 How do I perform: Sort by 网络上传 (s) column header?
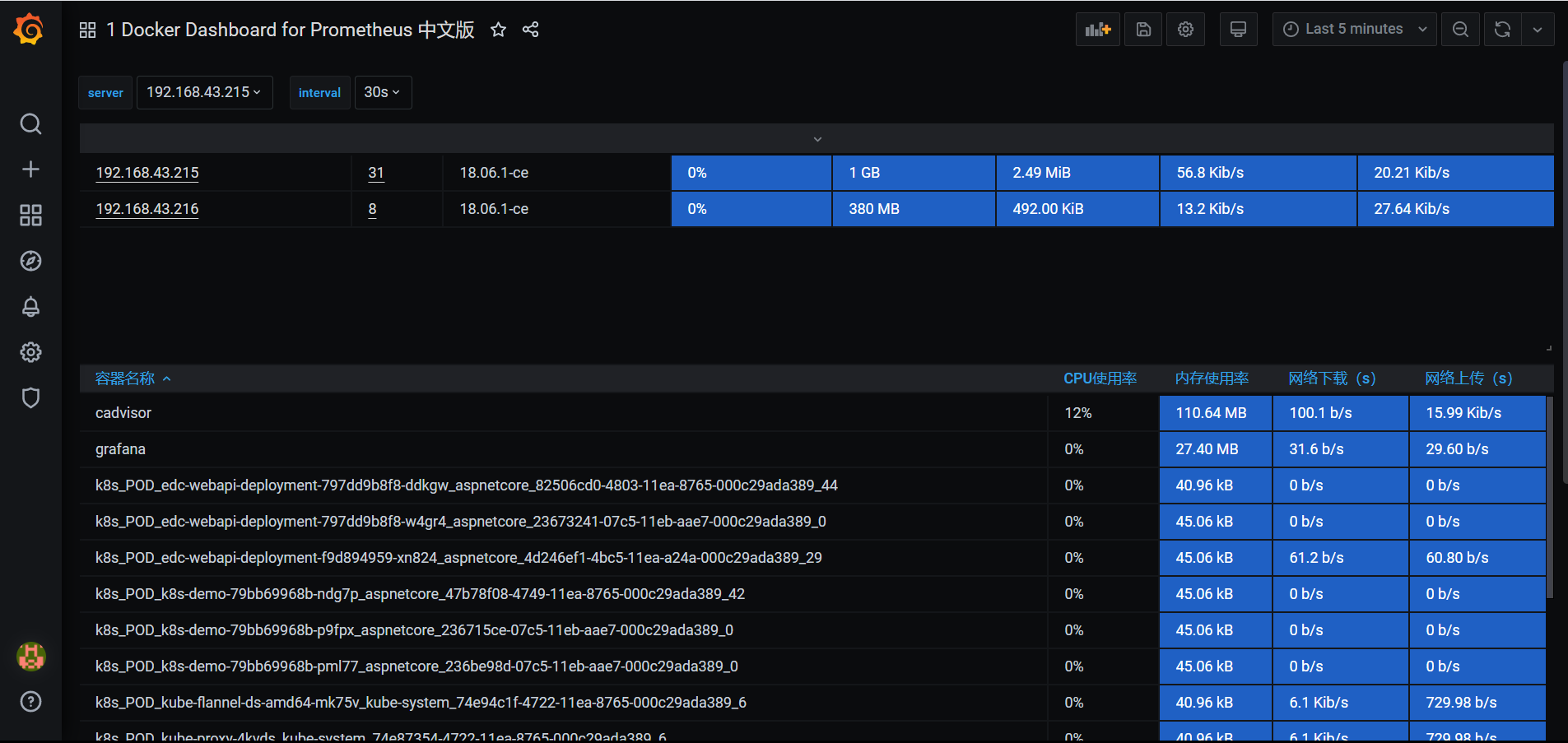1468,378
